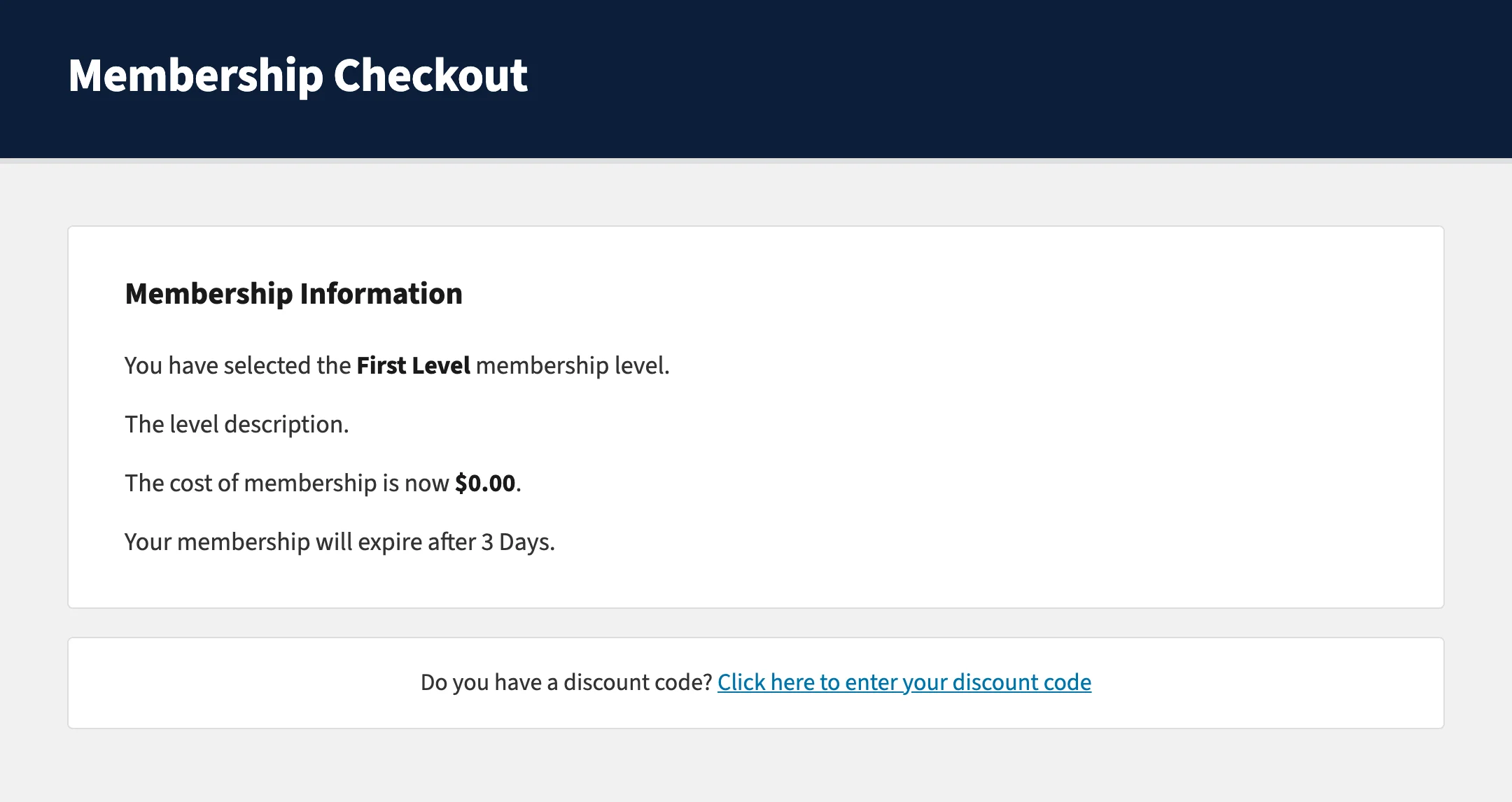The height and width of the screenshot is (802, 1512).
Task: Click inside the Membership Information card
Action: (x=756, y=420)
